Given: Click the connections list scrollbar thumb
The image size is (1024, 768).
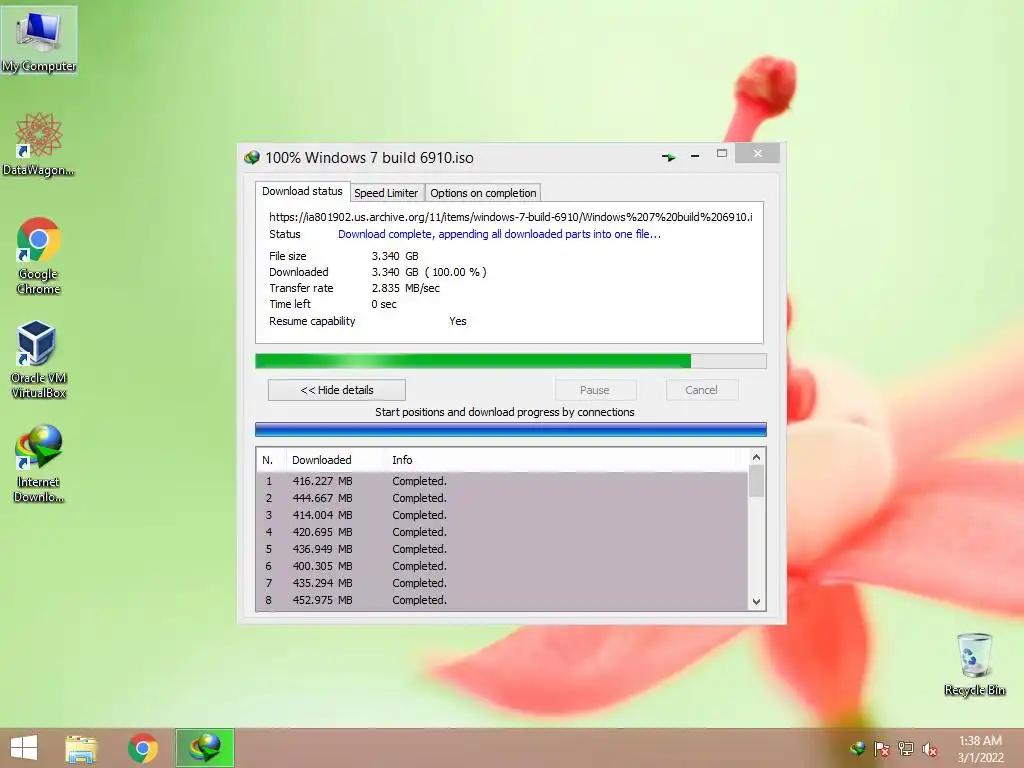Looking at the screenshot, I should [756, 481].
